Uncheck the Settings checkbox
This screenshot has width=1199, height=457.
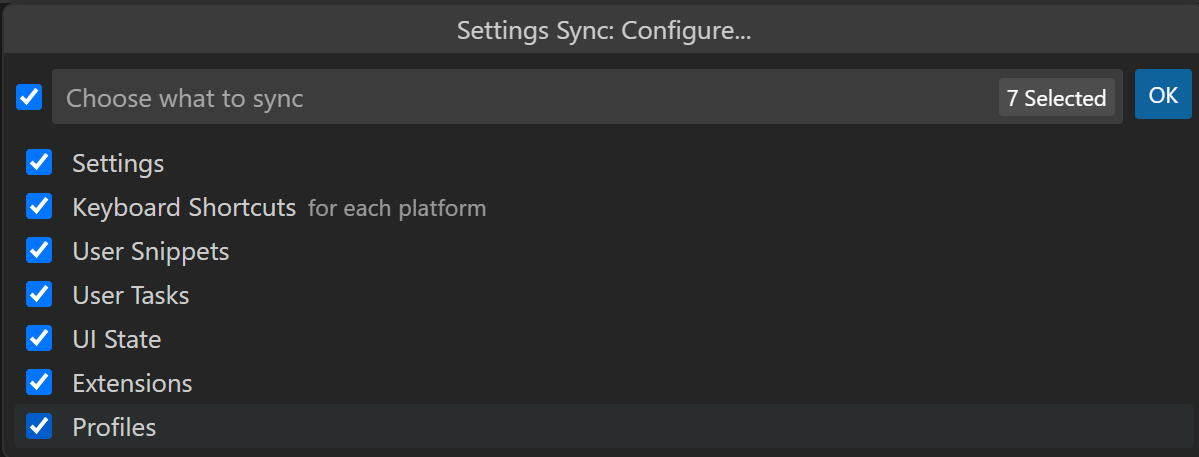(x=39, y=162)
